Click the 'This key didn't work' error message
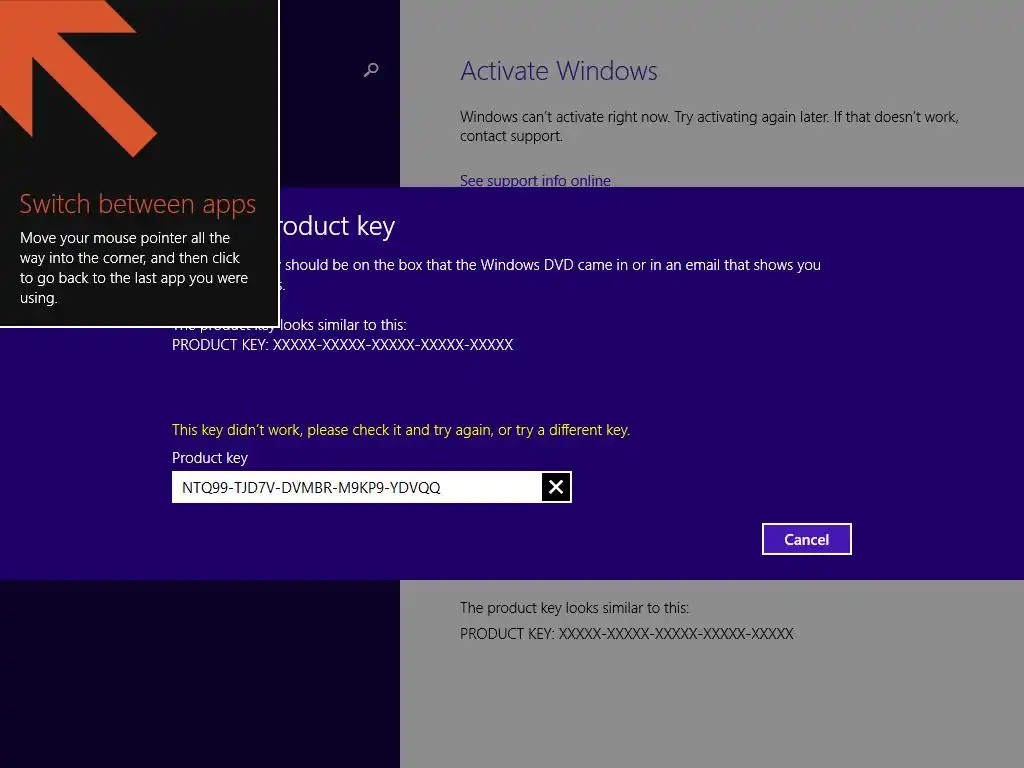Image resolution: width=1024 pixels, height=768 pixels. tap(401, 430)
